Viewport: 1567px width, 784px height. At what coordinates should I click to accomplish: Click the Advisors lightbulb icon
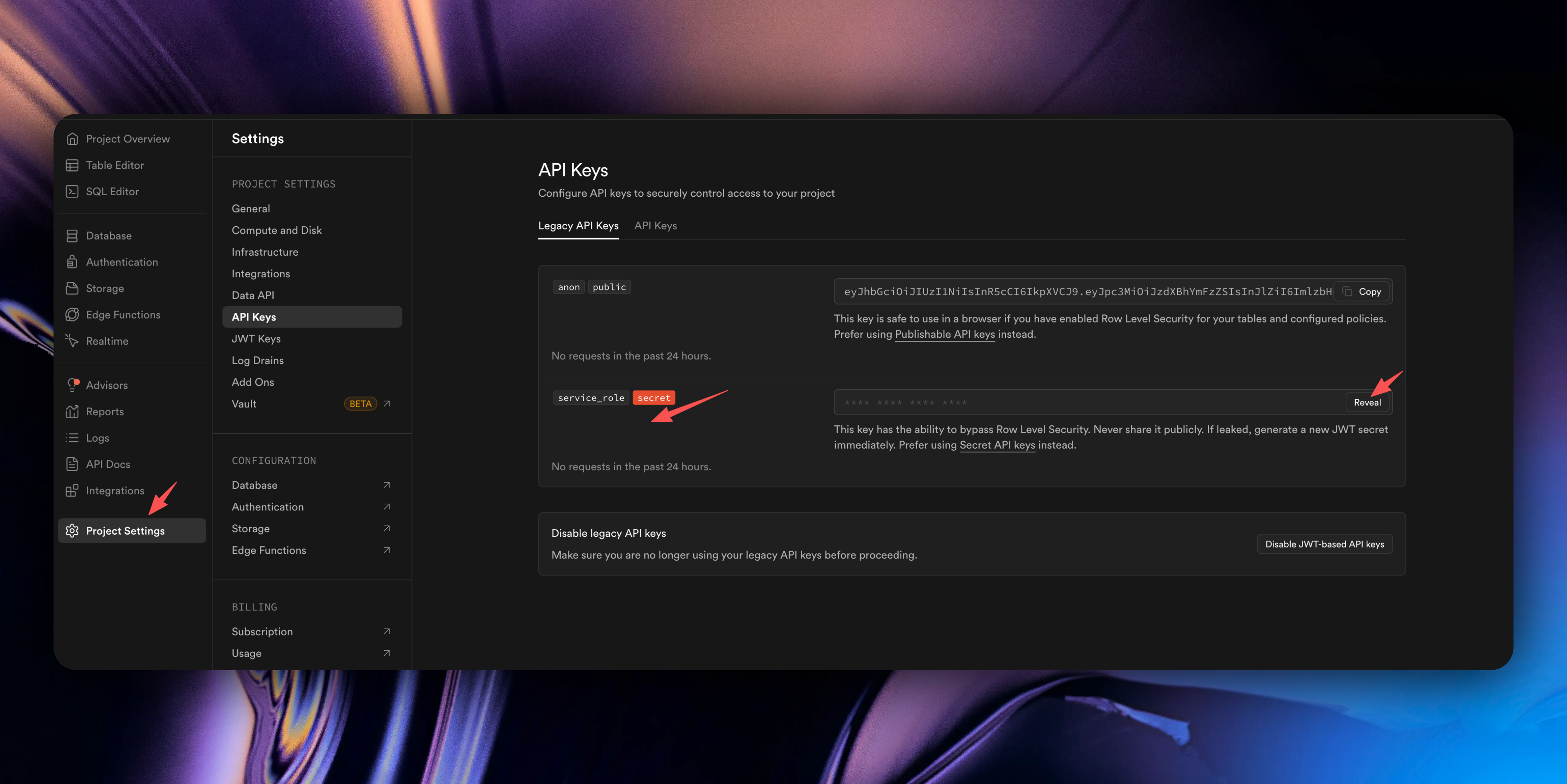click(x=72, y=385)
